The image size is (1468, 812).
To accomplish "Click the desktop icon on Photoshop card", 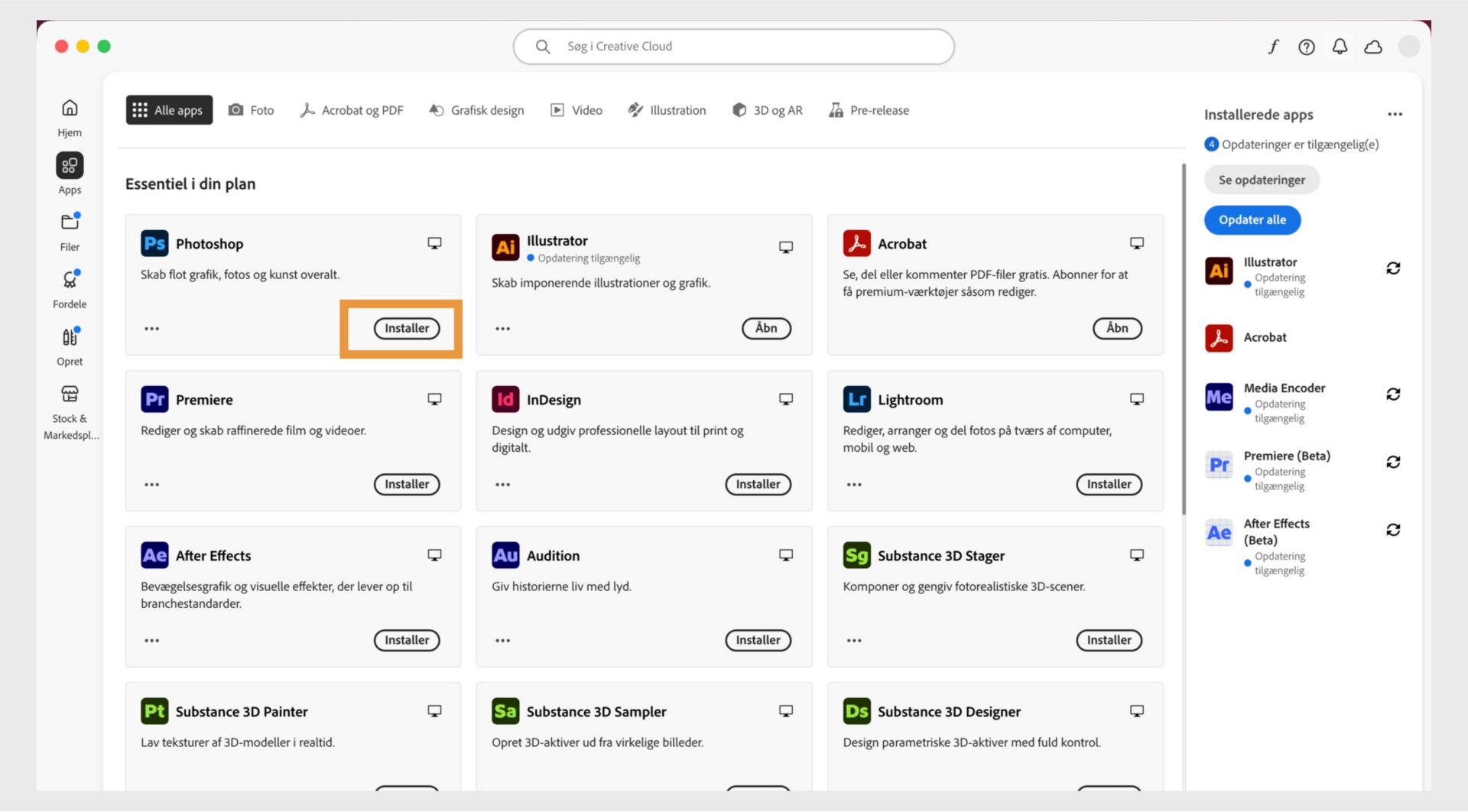I will (434, 243).
